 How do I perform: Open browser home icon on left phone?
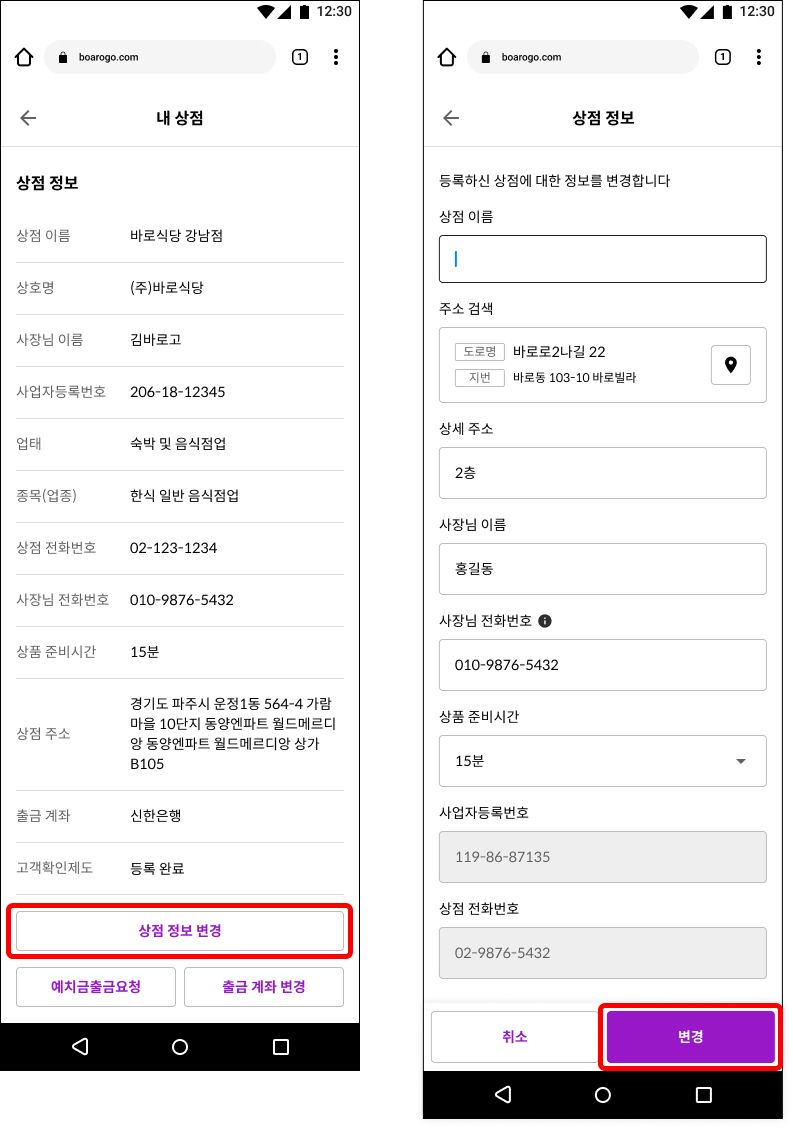(x=24, y=57)
